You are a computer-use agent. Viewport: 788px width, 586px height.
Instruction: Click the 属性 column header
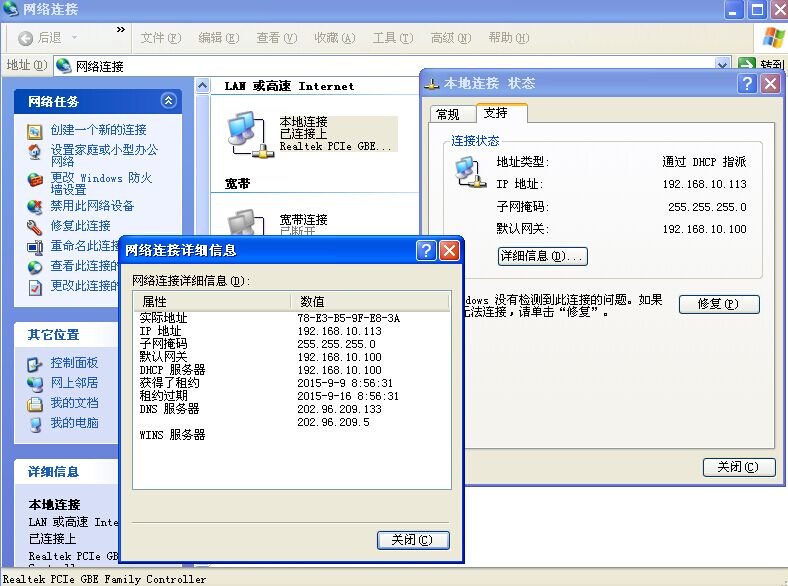(x=212, y=302)
